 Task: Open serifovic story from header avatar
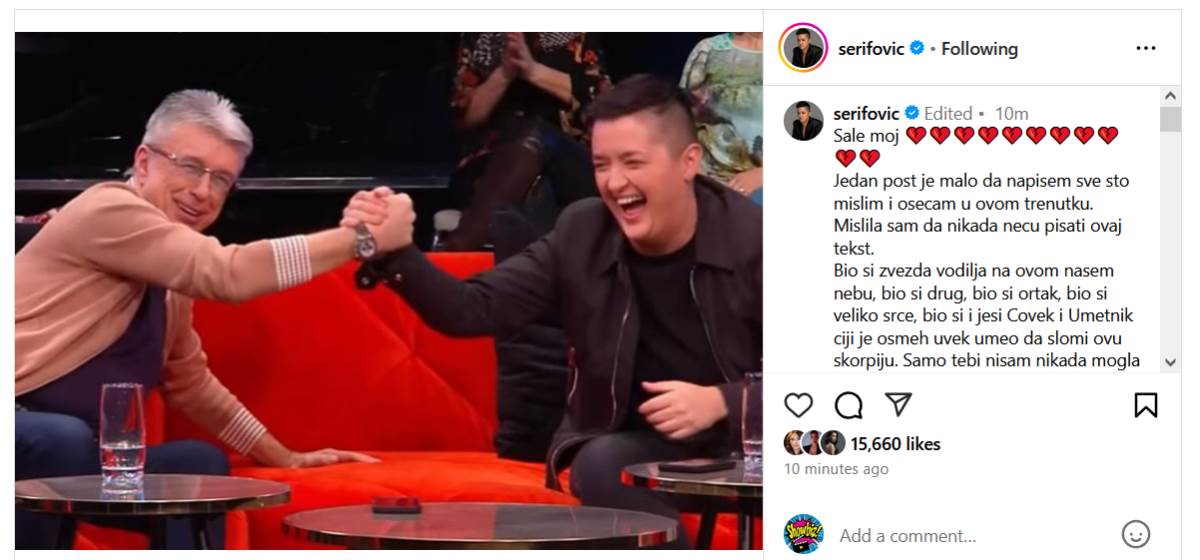803,47
